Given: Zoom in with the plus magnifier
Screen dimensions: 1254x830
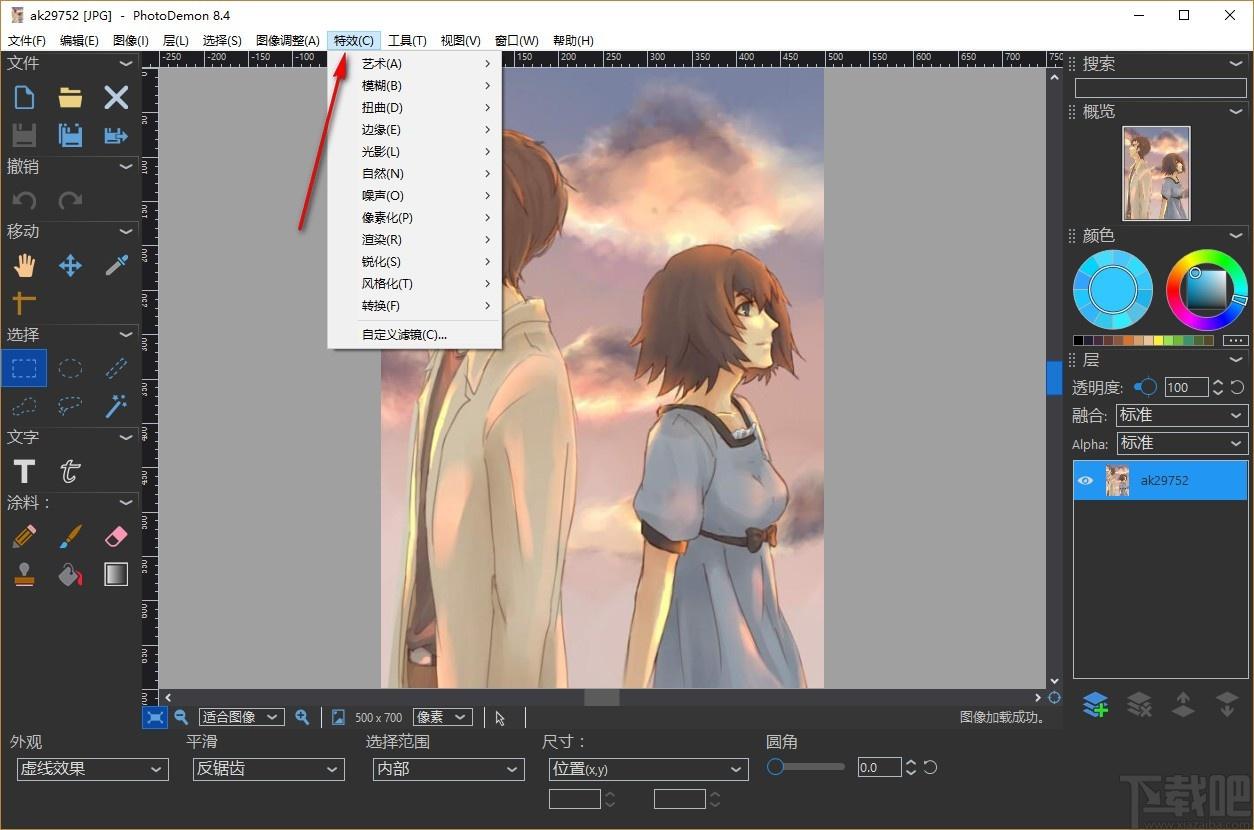Looking at the screenshot, I should pos(302,717).
